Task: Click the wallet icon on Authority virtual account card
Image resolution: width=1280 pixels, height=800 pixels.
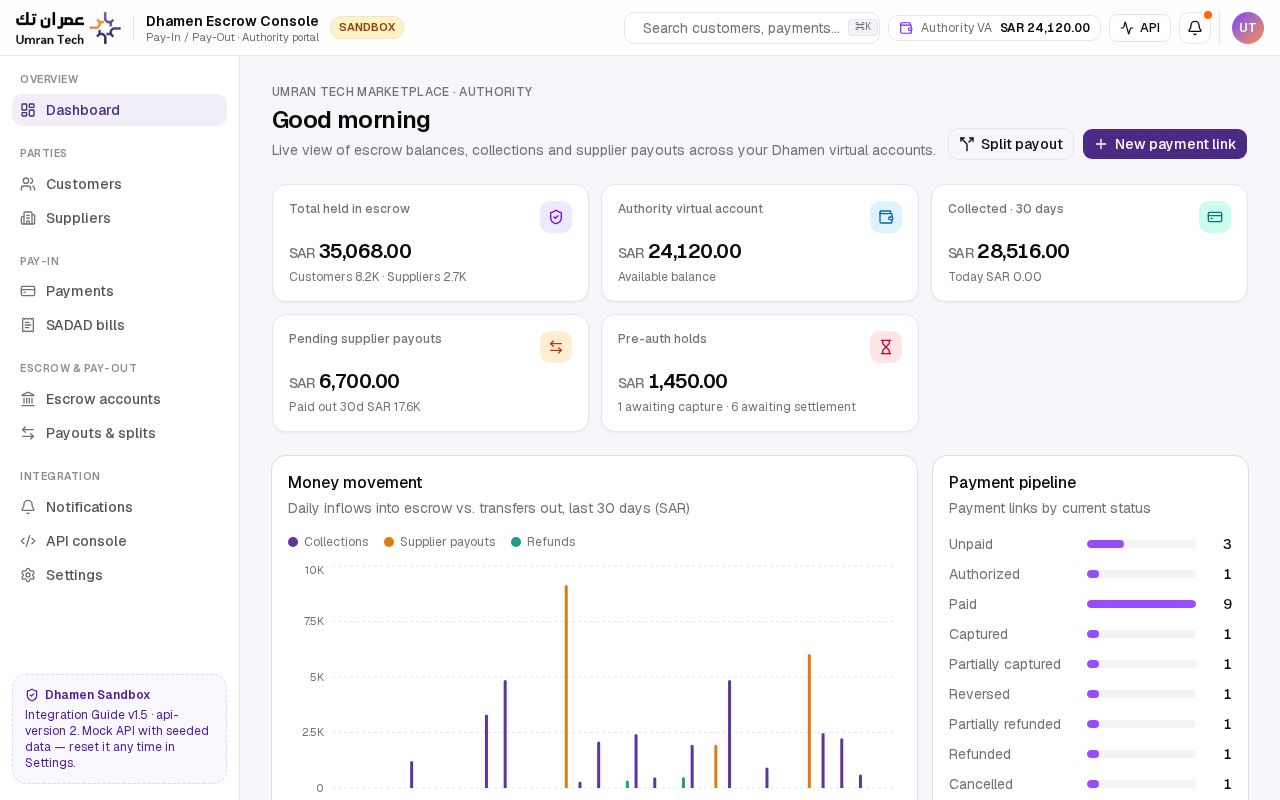Action: coord(886,217)
